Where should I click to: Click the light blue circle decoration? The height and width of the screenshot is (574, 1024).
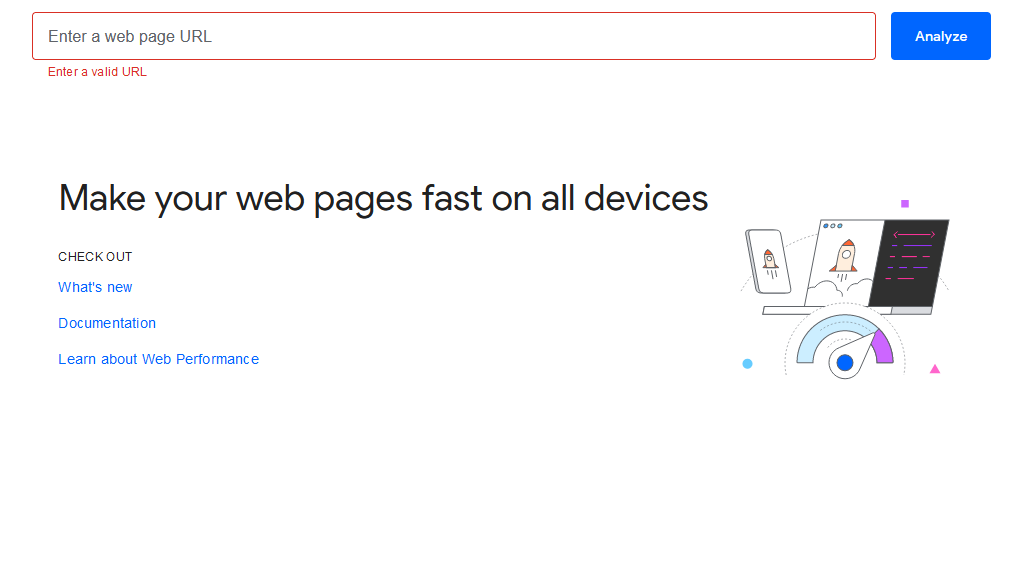(x=748, y=364)
